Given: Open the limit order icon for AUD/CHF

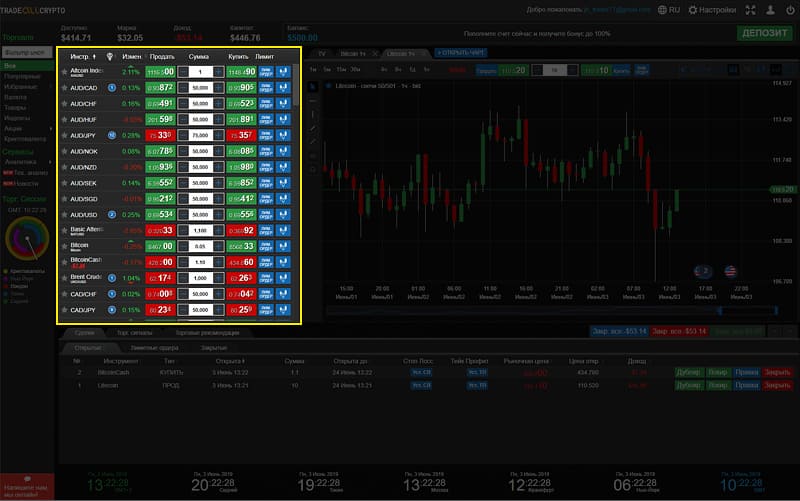Looking at the screenshot, I should [x=266, y=104].
